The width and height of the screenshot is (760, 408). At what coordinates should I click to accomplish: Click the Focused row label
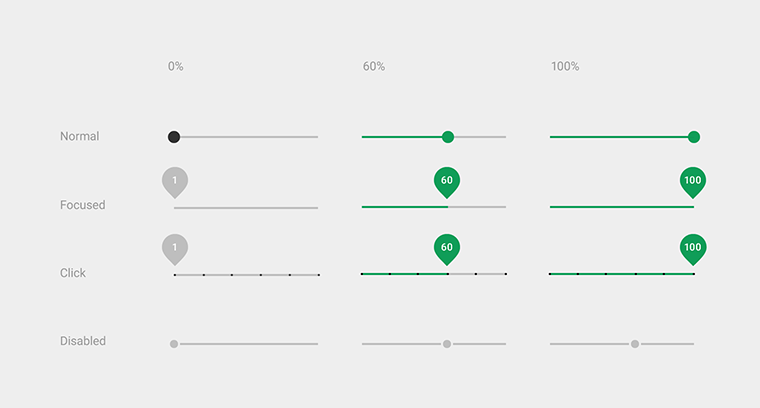point(82,205)
